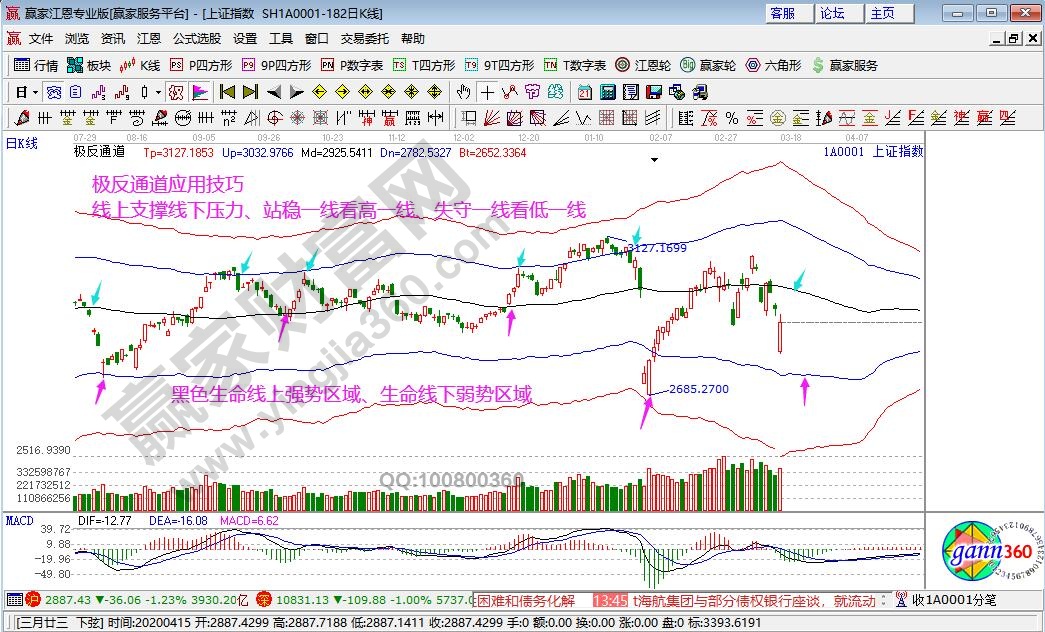This screenshot has height=632, width=1045.
Task: Click the calendar icon showing 21
Action: [585, 92]
